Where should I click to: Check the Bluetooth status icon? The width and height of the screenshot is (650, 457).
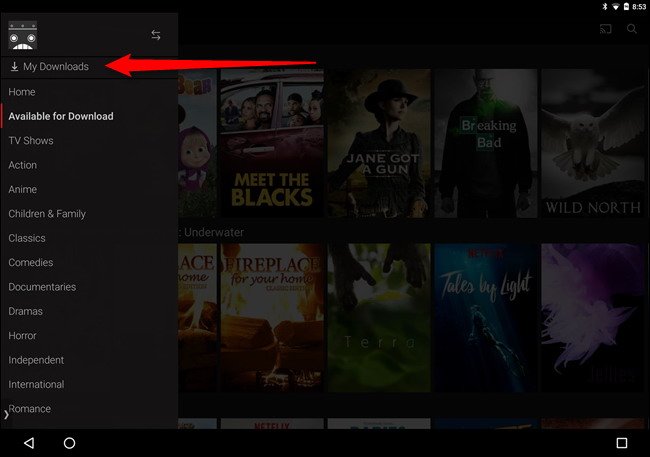(x=605, y=6)
